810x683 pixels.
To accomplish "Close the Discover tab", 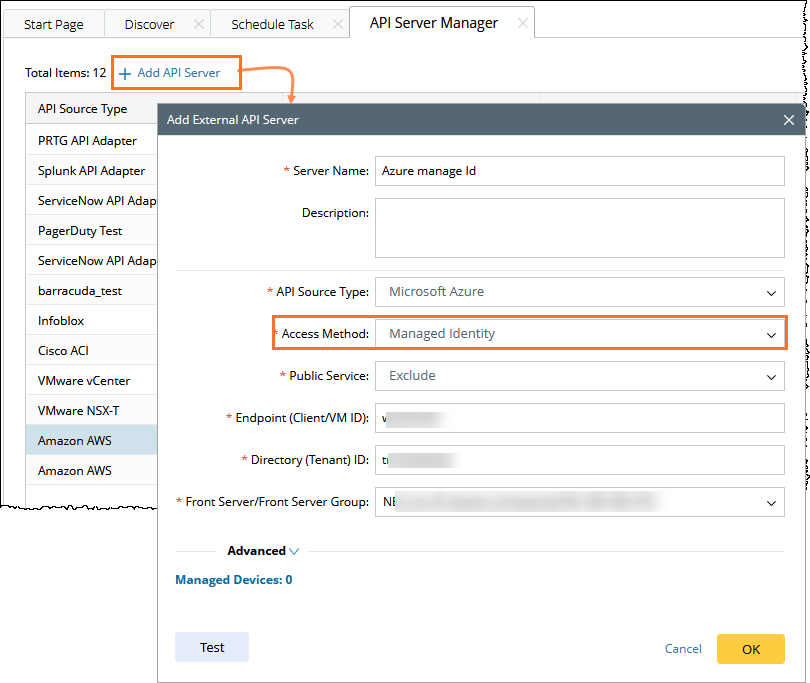I will (x=198, y=24).
